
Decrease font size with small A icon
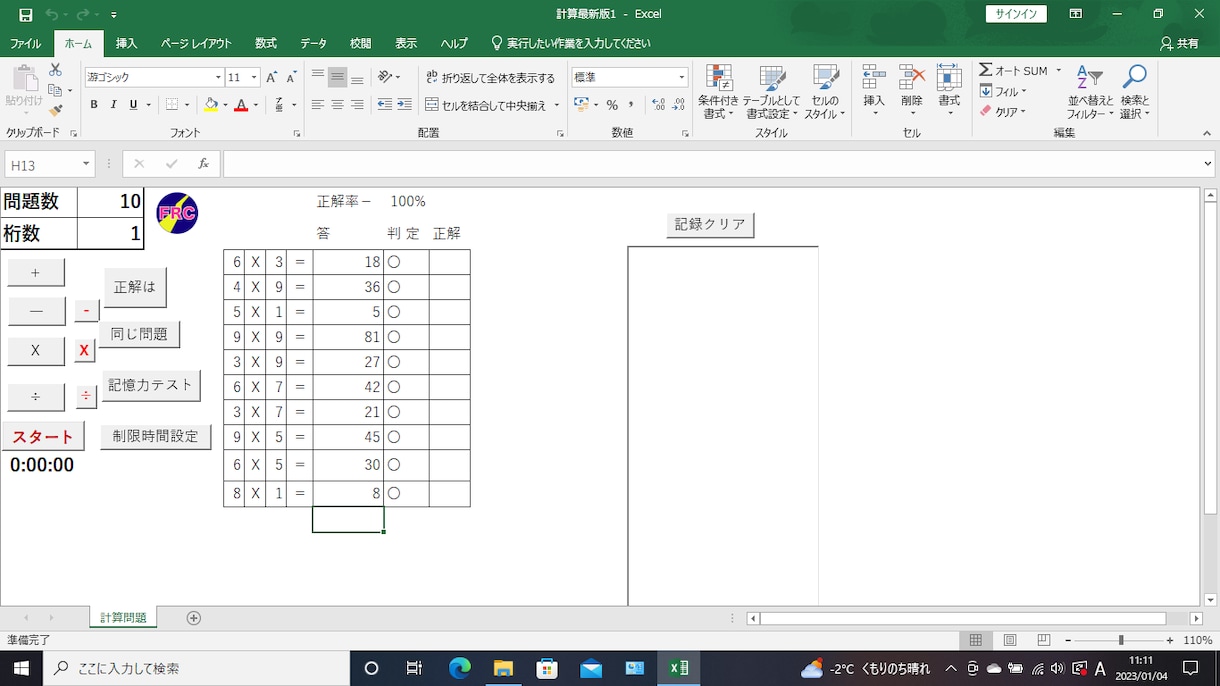pos(291,77)
